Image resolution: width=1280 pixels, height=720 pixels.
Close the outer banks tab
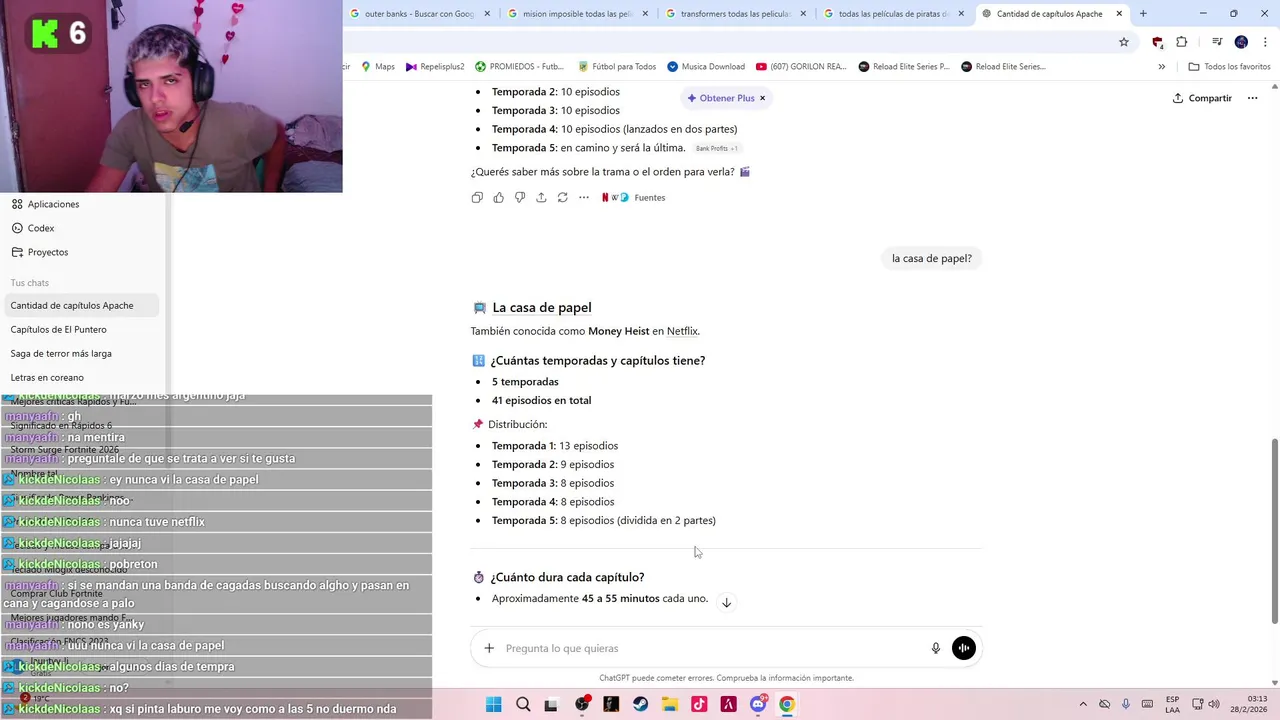point(487,14)
